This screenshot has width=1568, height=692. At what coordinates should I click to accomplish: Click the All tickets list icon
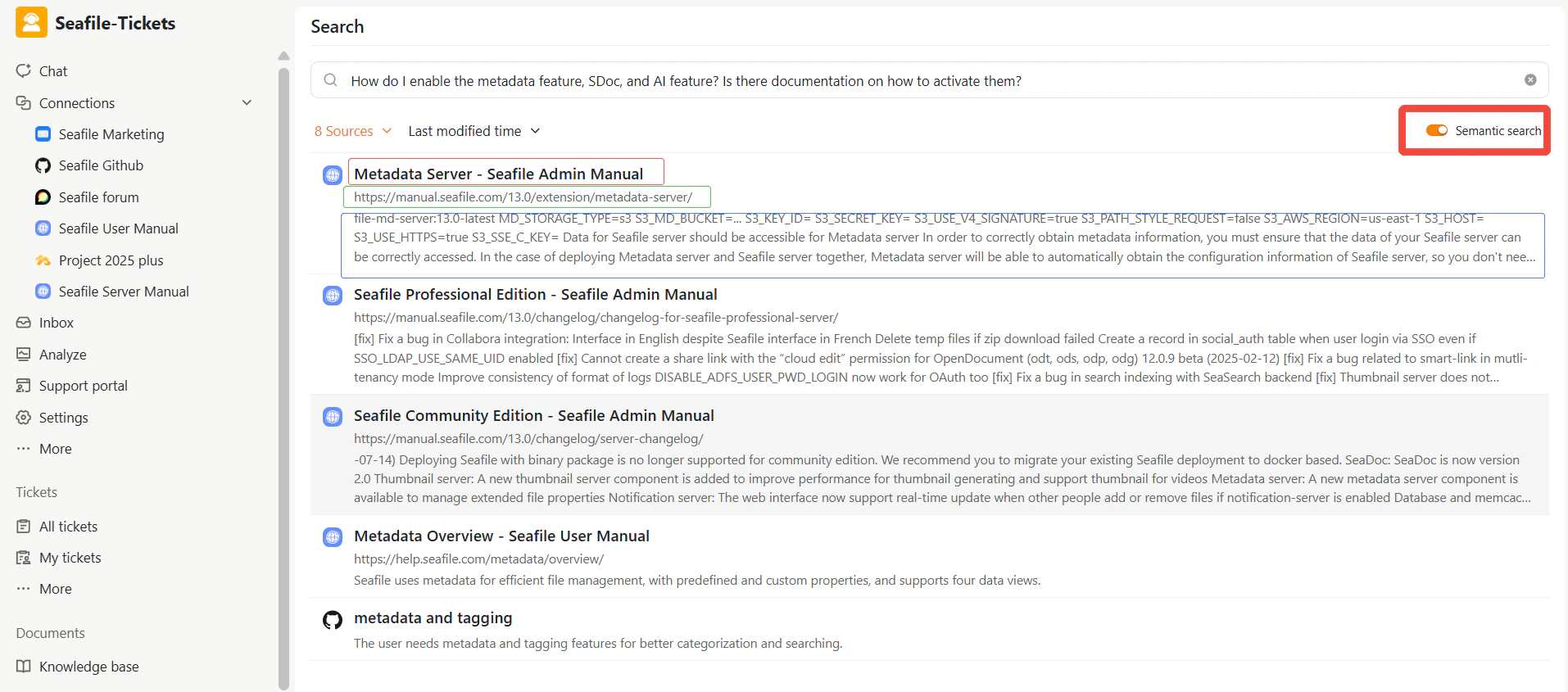click(x=24, y=527)
